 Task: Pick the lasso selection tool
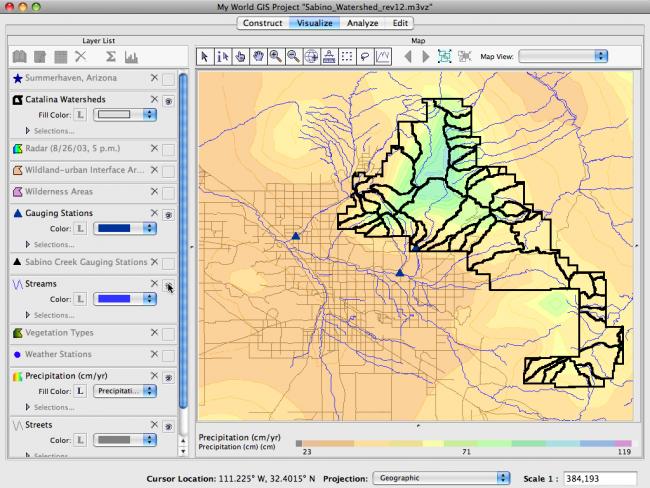point(366,57)
